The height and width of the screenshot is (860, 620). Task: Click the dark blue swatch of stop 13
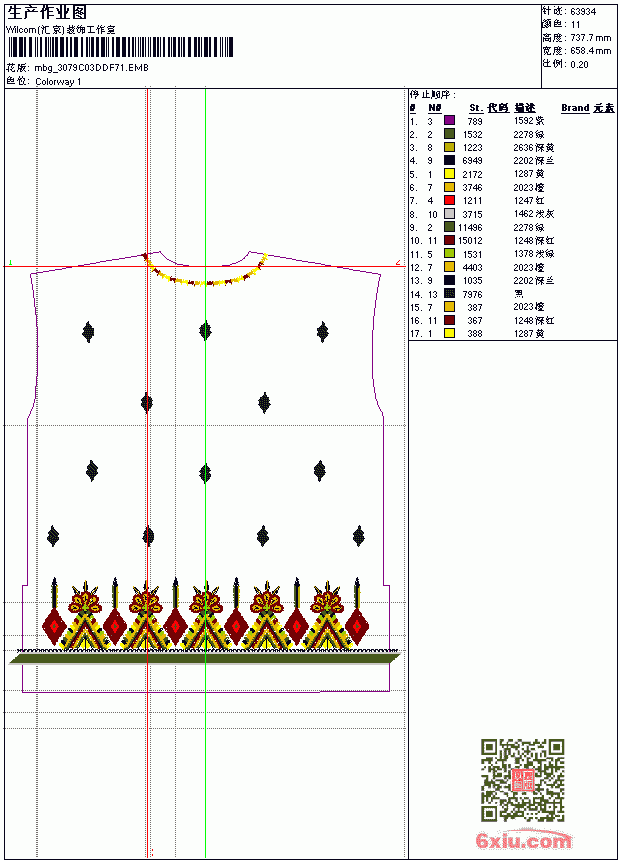click(449, 280)
